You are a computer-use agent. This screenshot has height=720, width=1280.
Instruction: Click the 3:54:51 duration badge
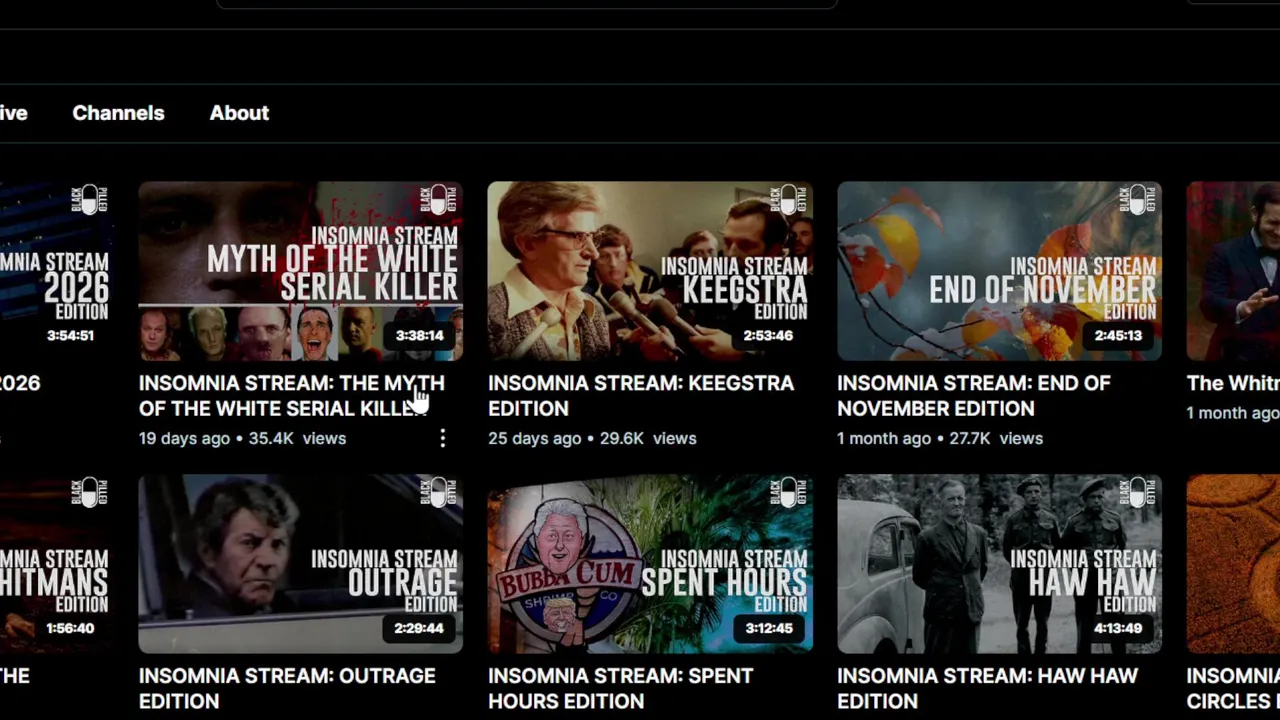click(70, 335)
